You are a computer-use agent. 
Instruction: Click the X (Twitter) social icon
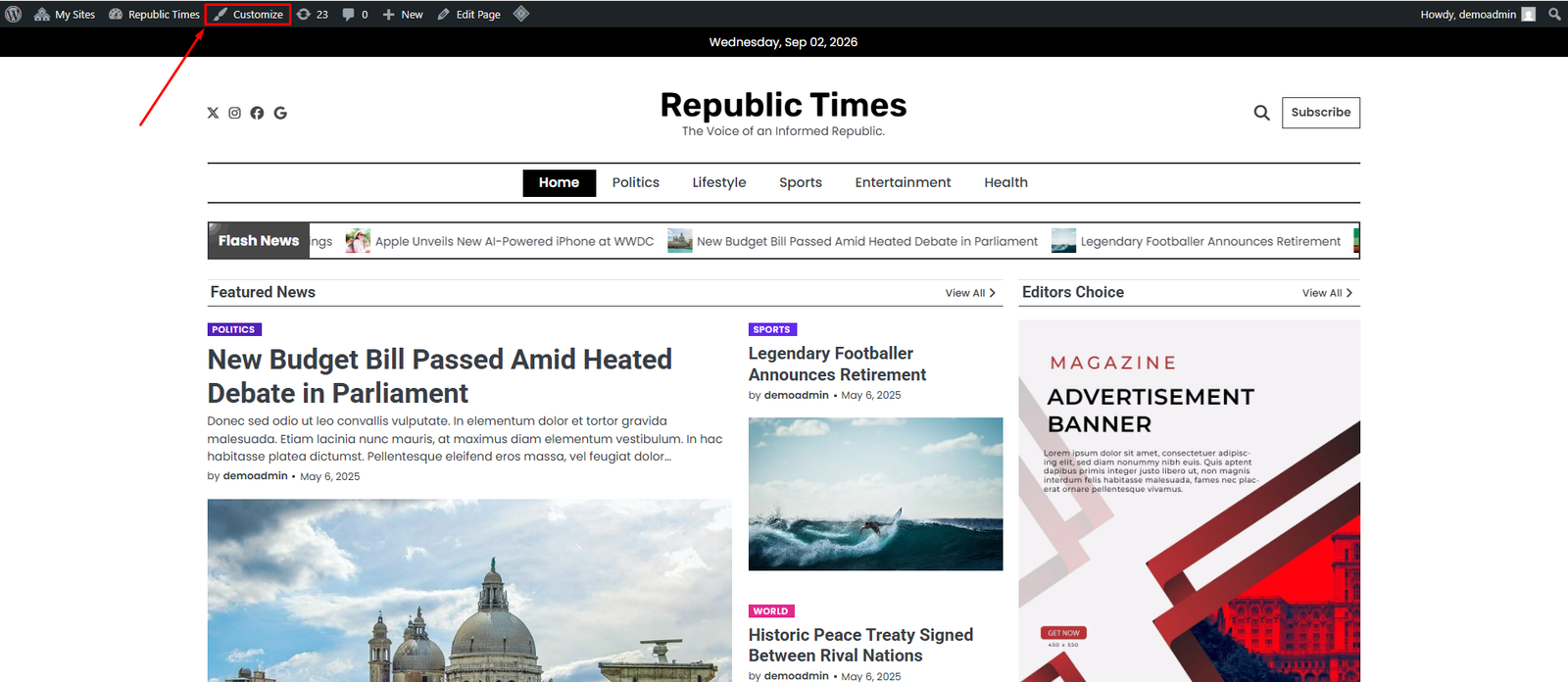[213, 113]
